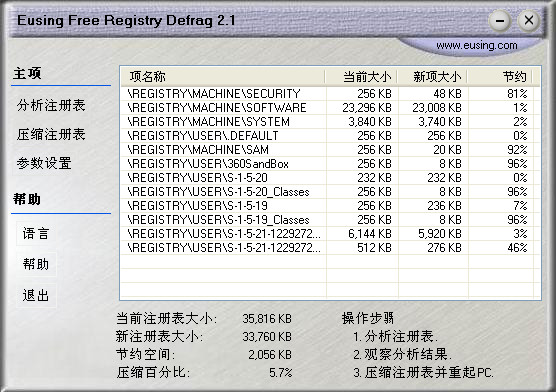Click 退出 to exit the program
The height and width of the screenshot is (392, 556).
[x=36, y=295]
